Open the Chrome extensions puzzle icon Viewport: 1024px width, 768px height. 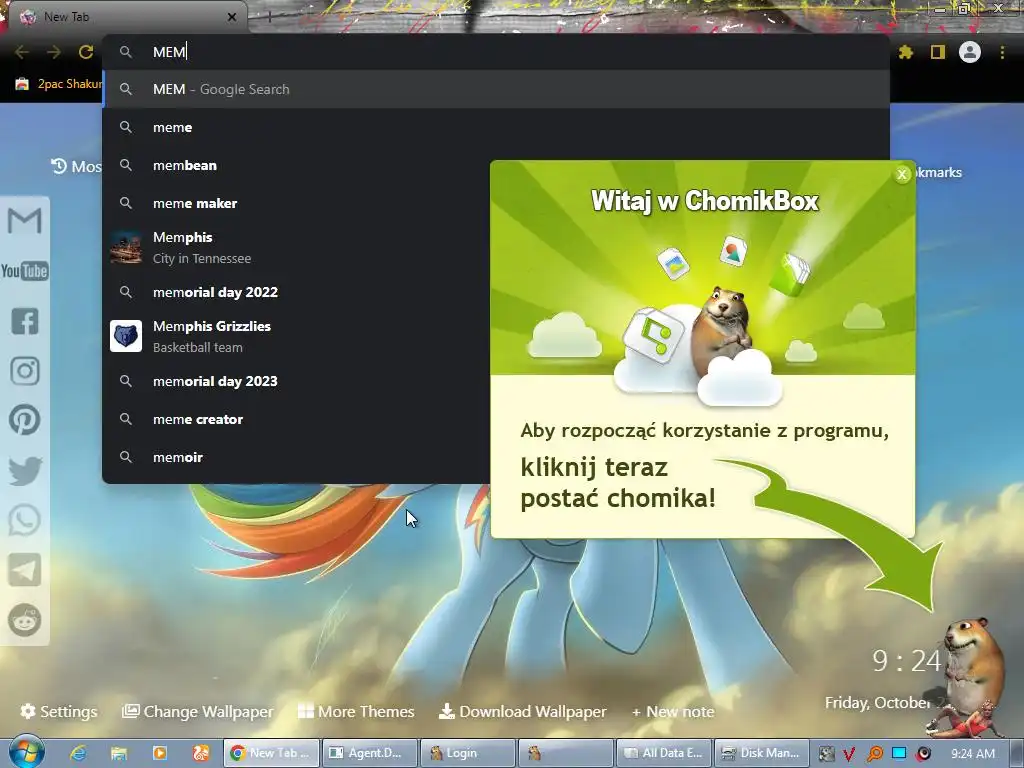905,52
